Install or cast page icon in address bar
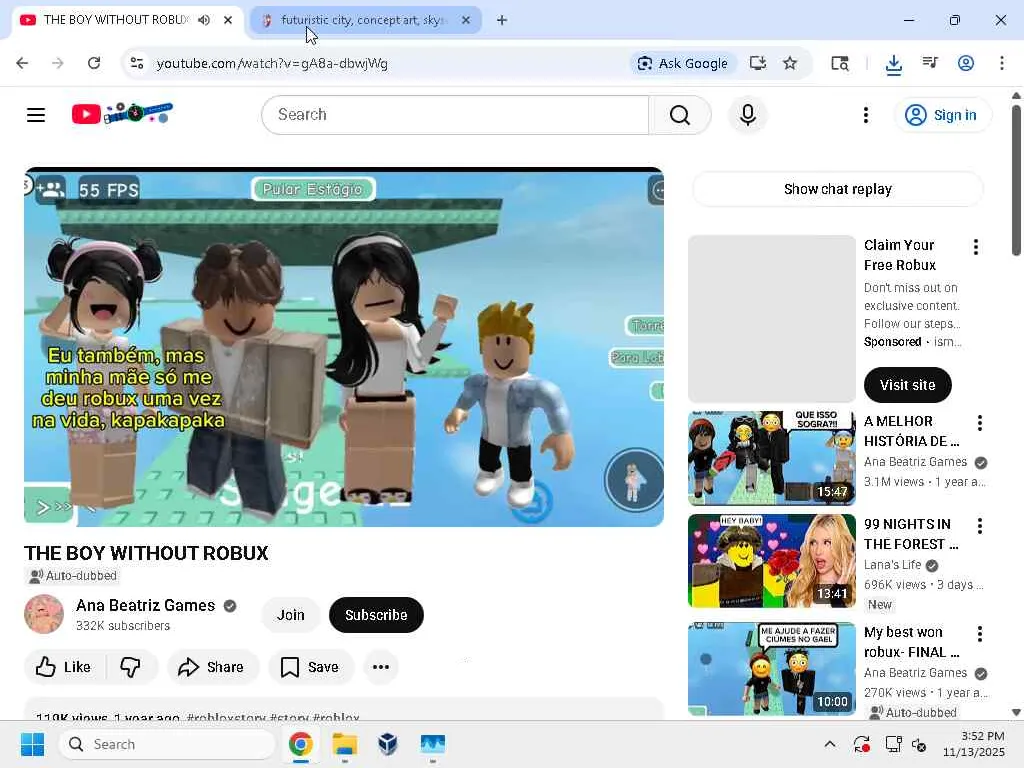The width and height of the screenshot is (1024, 768). coord(758,63)
